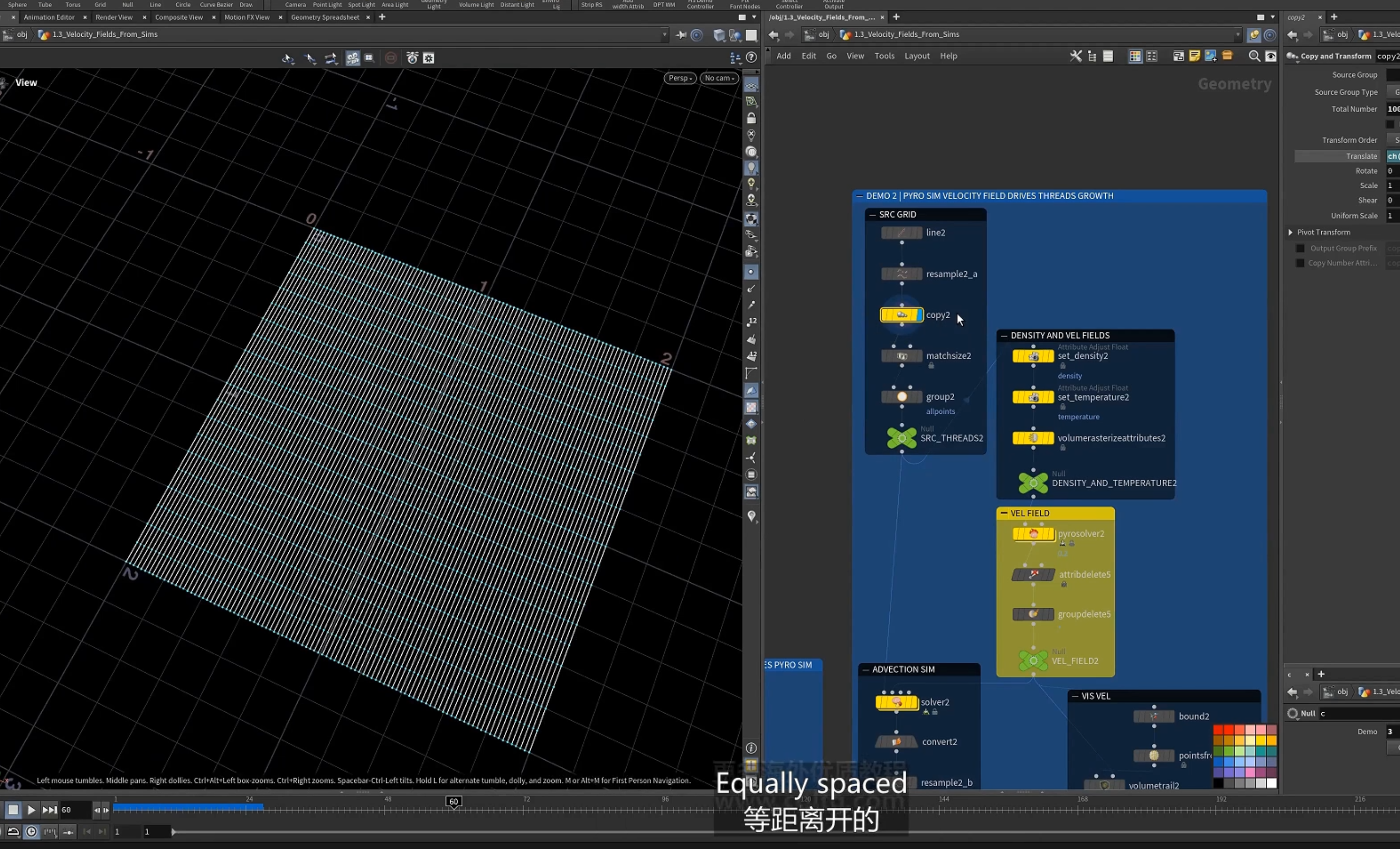
Task: Click the viewport lock camera icon
Action: 751,118
